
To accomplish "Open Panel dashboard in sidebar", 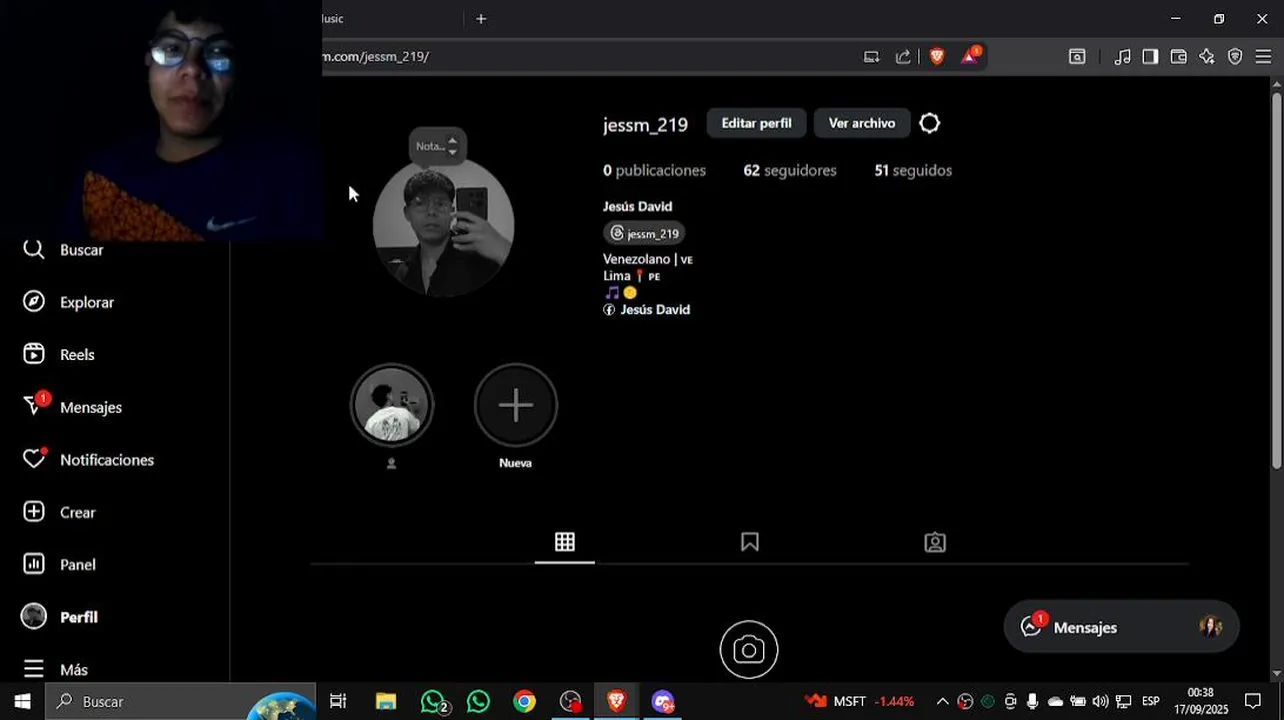I will [x=60, y=564].
